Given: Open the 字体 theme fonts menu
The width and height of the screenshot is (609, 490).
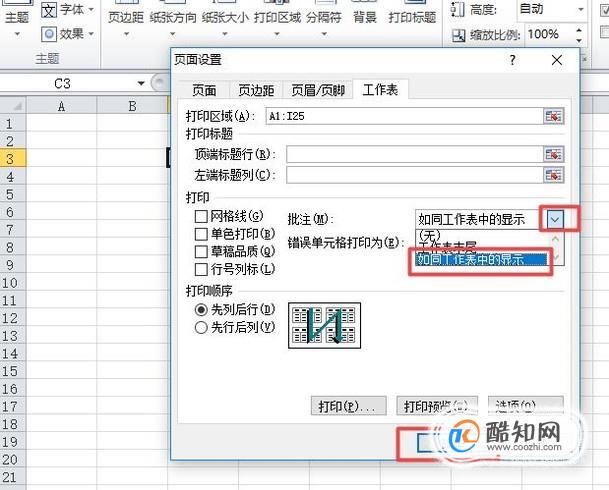Looking at the screenshot, I should pyautogui.click(x=68, y=10).
